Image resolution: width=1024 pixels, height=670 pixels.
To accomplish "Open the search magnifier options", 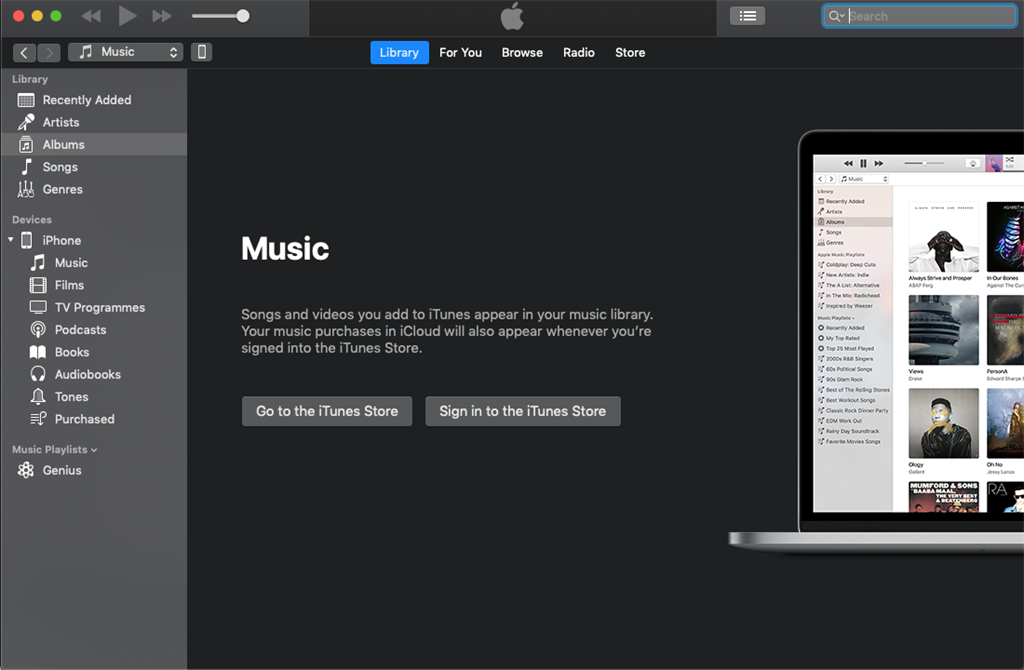I will point(836,16).
